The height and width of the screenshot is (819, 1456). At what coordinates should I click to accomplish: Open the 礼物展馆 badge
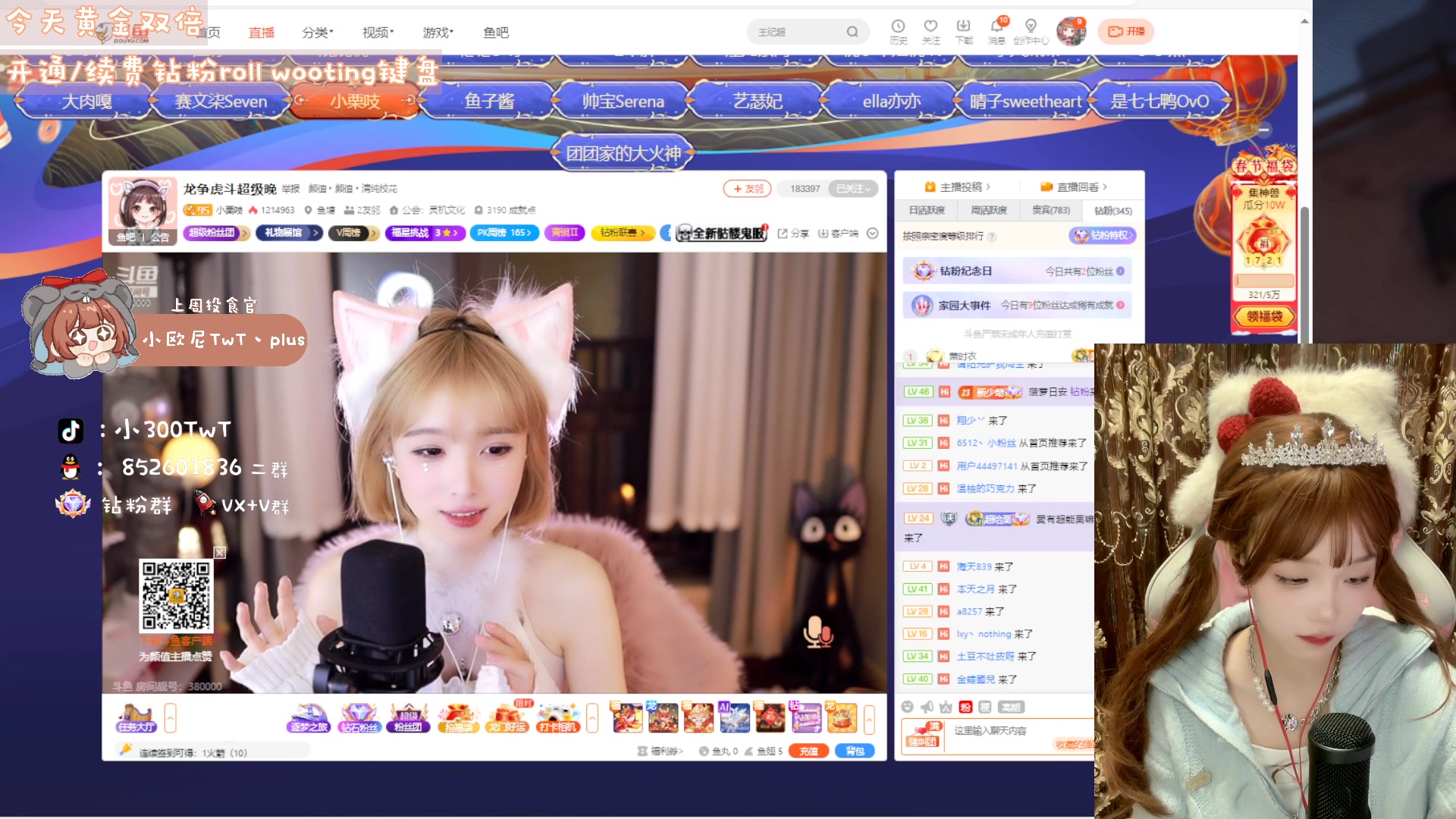(289, 233)
